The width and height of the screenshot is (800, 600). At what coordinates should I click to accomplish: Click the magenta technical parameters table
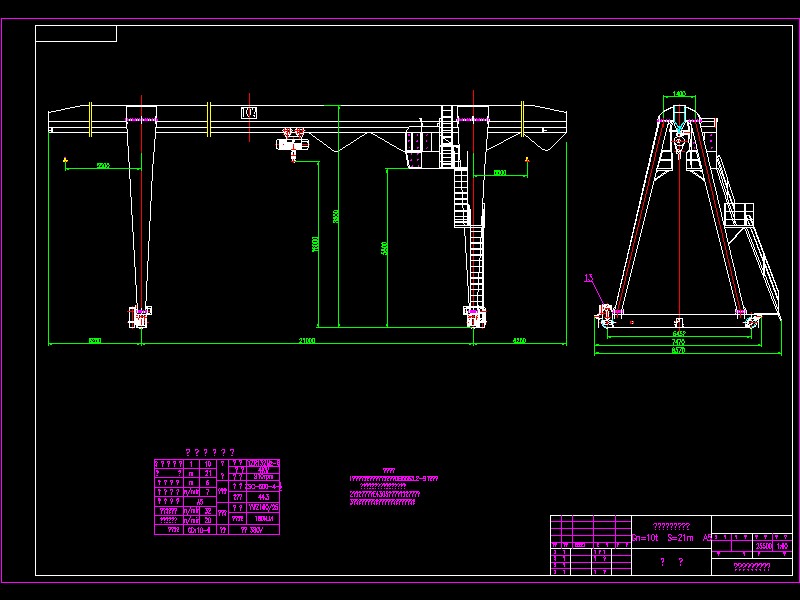[x=216, y=497]
